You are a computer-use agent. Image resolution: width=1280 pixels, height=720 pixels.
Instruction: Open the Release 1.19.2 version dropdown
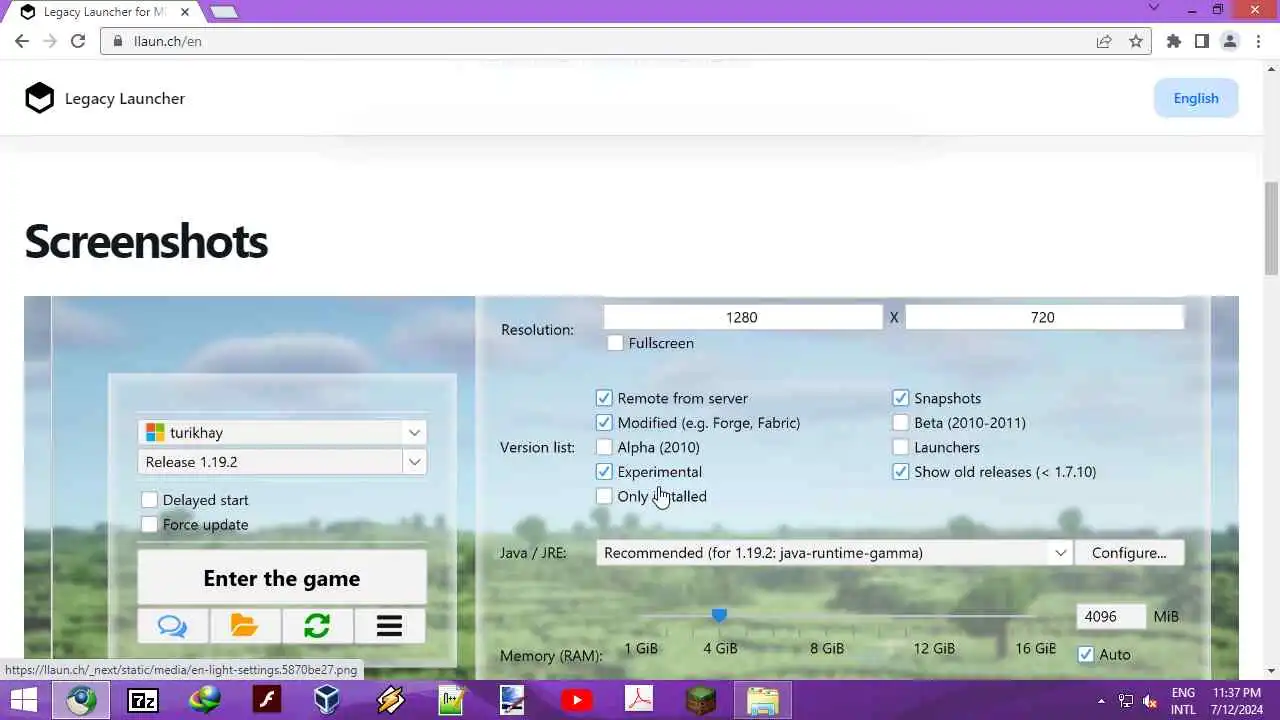point(282,462)
